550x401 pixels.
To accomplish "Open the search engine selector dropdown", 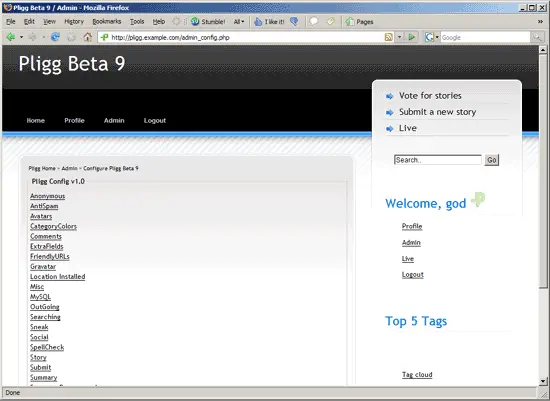I will [x=432, y=37].
